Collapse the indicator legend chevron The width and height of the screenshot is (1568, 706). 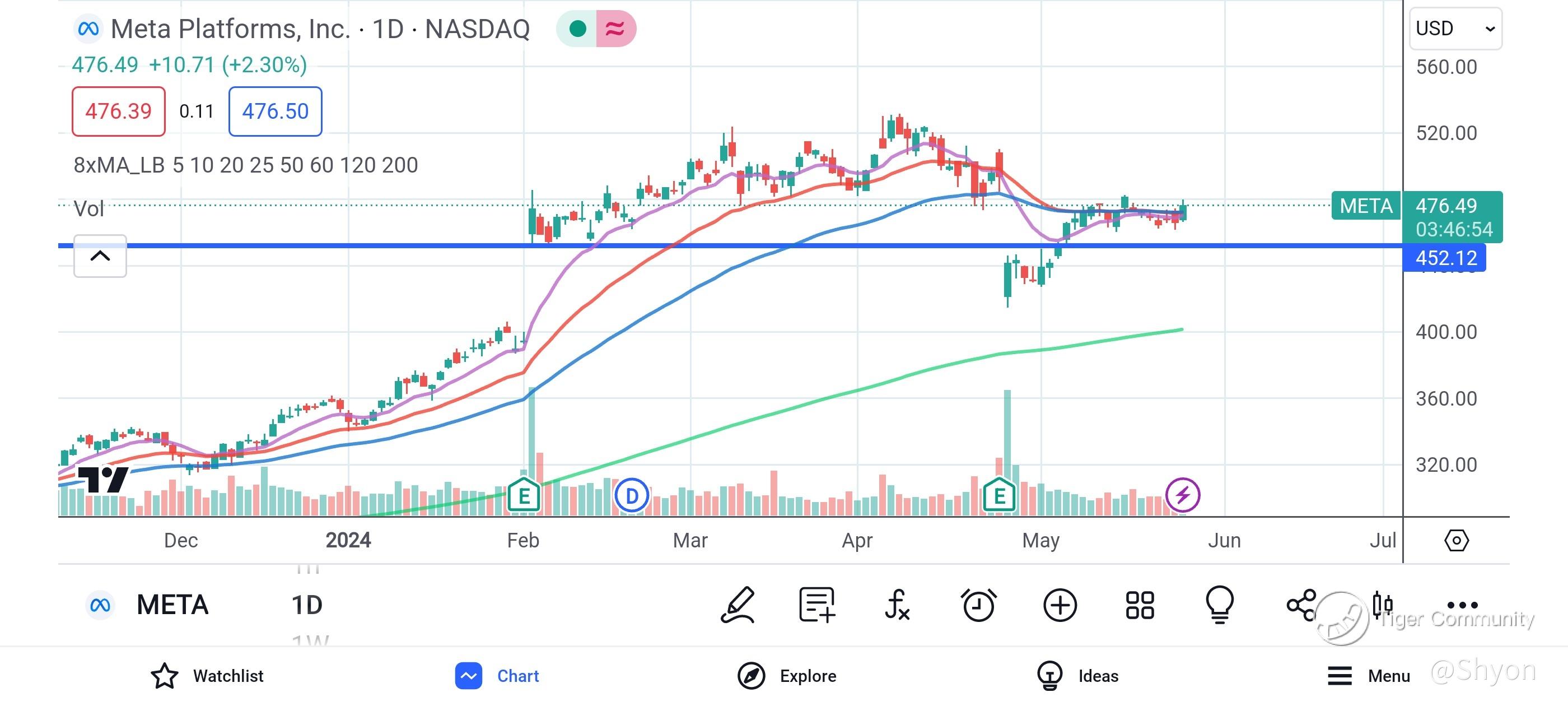(x=100, y=256)
